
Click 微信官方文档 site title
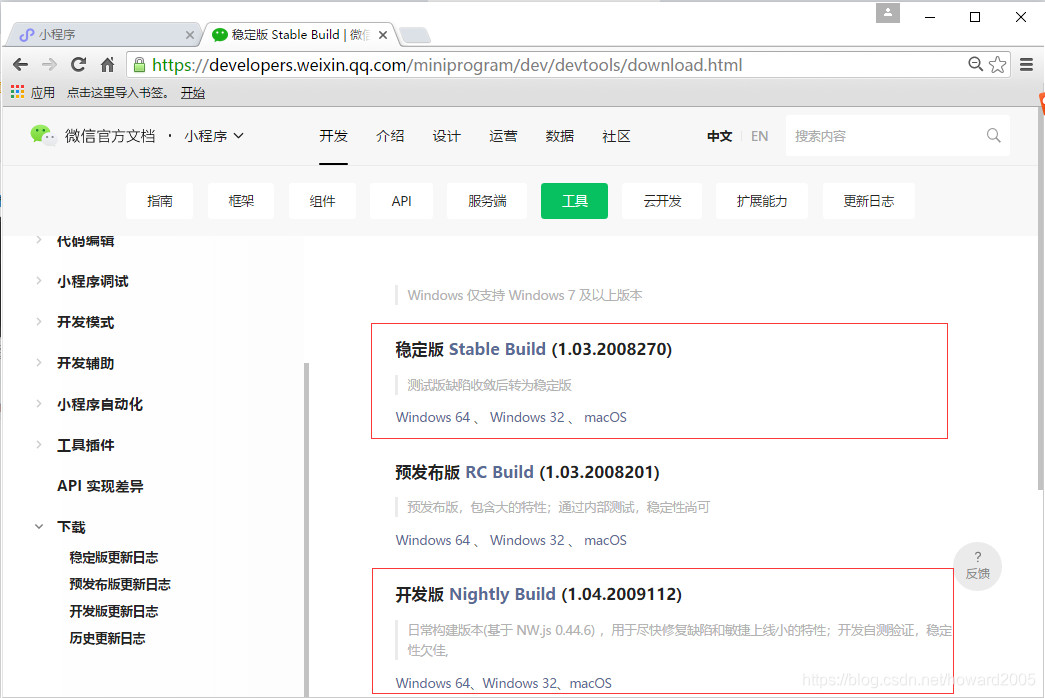(x=110, y=136)
